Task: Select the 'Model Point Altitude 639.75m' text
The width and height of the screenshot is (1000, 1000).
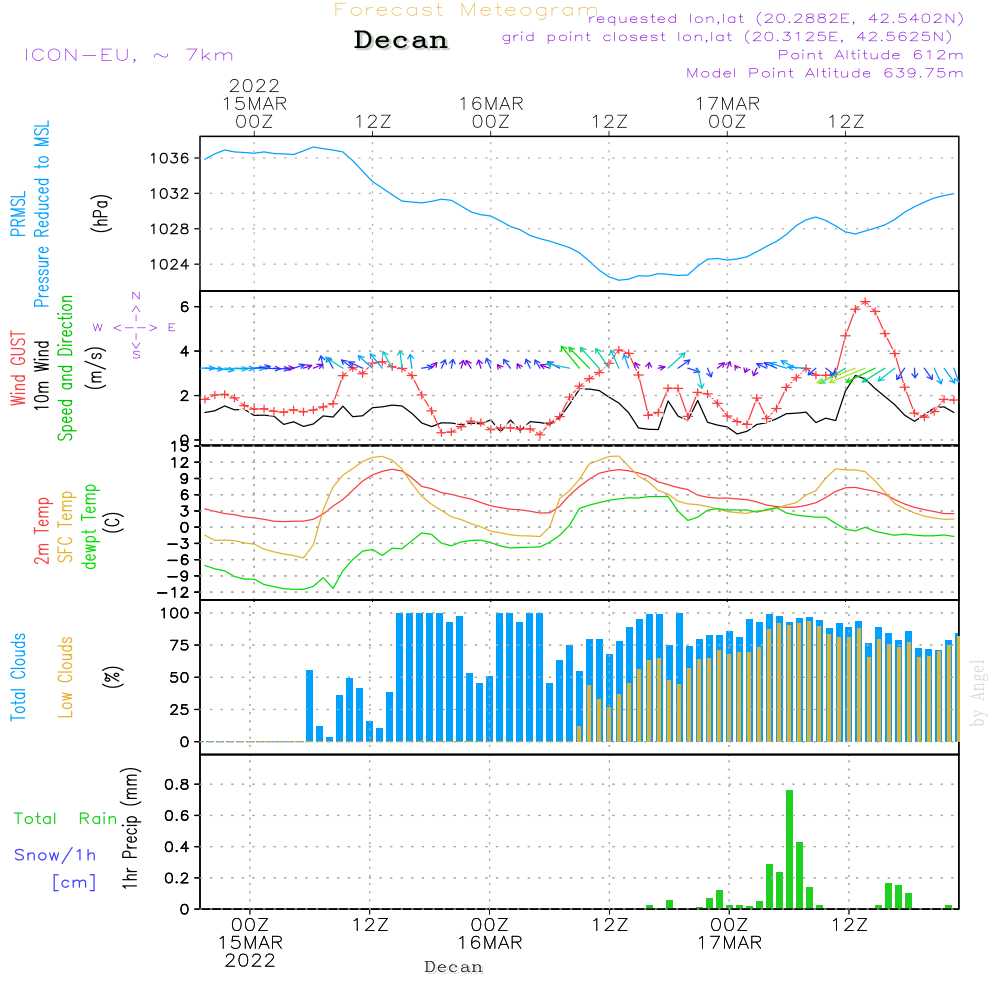Action: click(825, 73)
